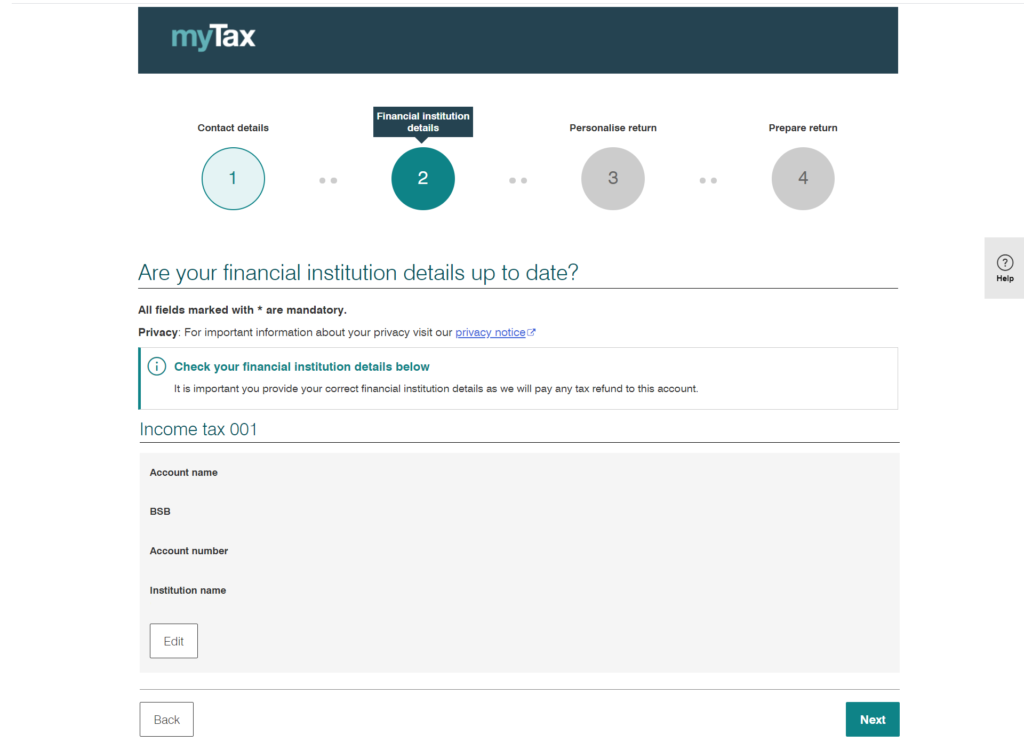Click the myTax logo
Viewport: 1024px width, 750px height.
(x=213, y=37)
